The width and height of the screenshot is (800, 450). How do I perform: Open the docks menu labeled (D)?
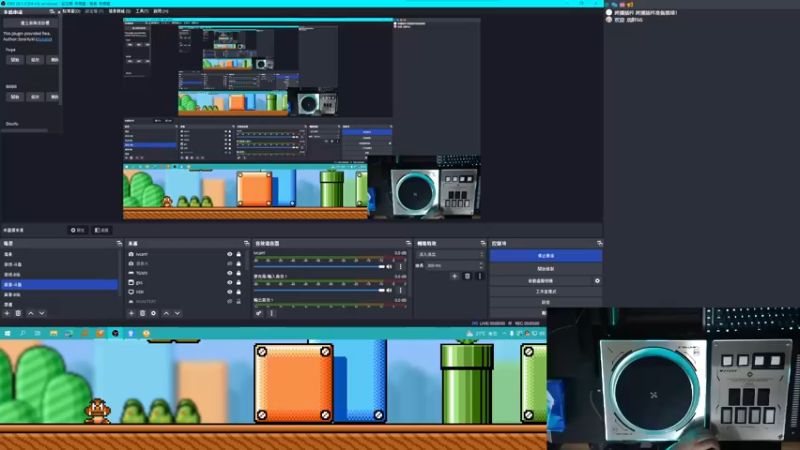click(71, 11)
